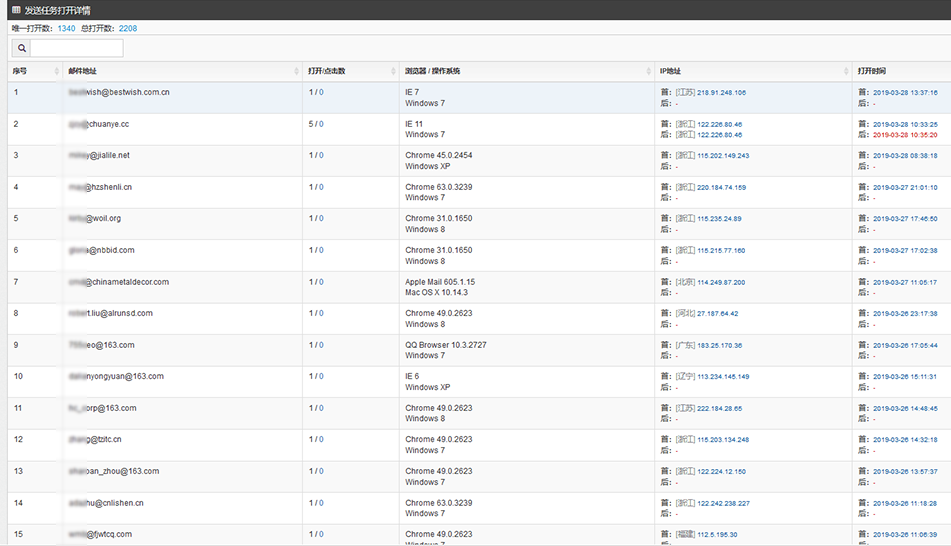The width and height of the screenshot is (951, 546).
Task: Click open time 2019-03-28 13:37:16
Action: (x=904, y=92)
